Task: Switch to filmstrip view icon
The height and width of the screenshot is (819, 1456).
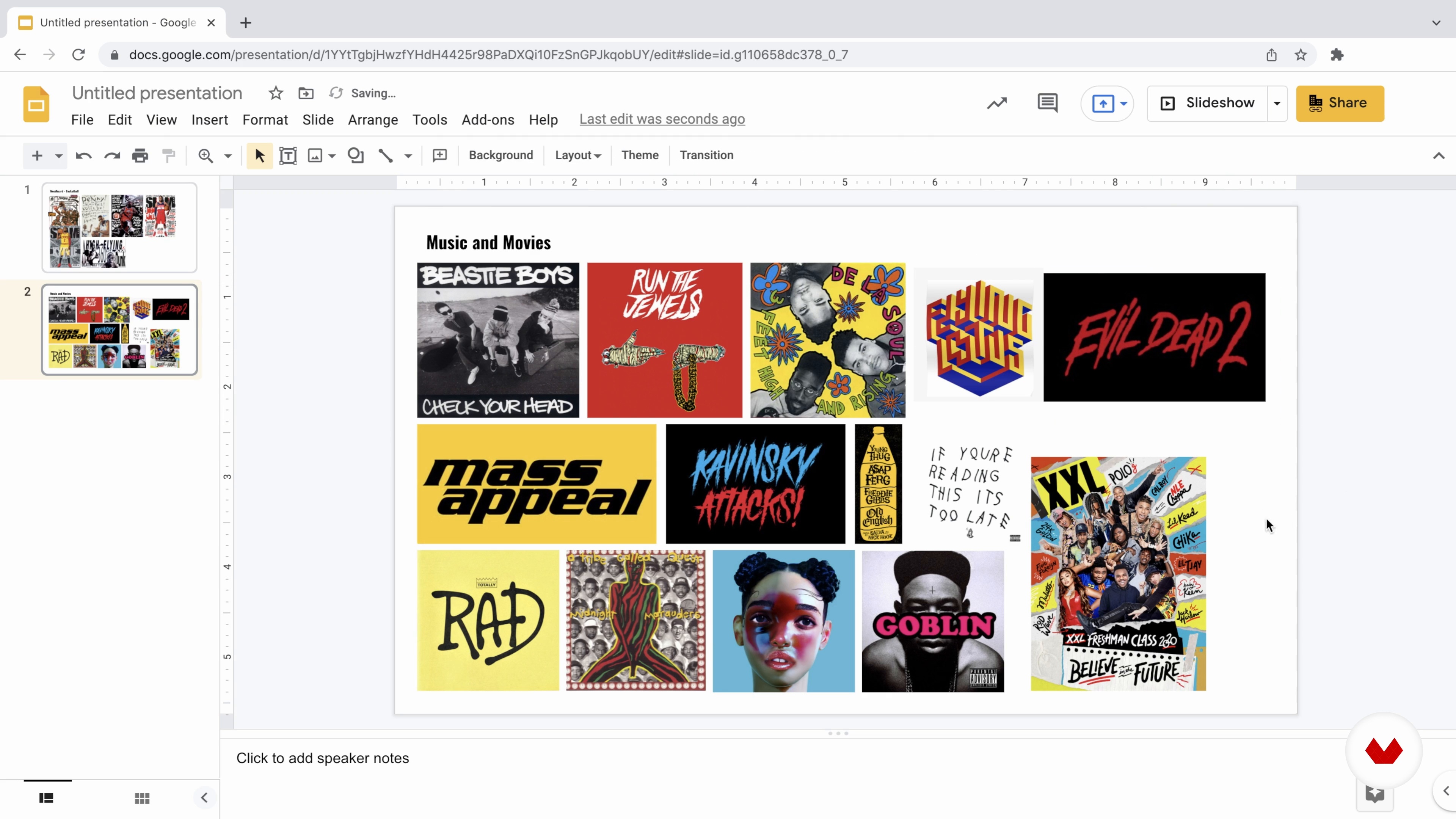Action: coord(46,798)
